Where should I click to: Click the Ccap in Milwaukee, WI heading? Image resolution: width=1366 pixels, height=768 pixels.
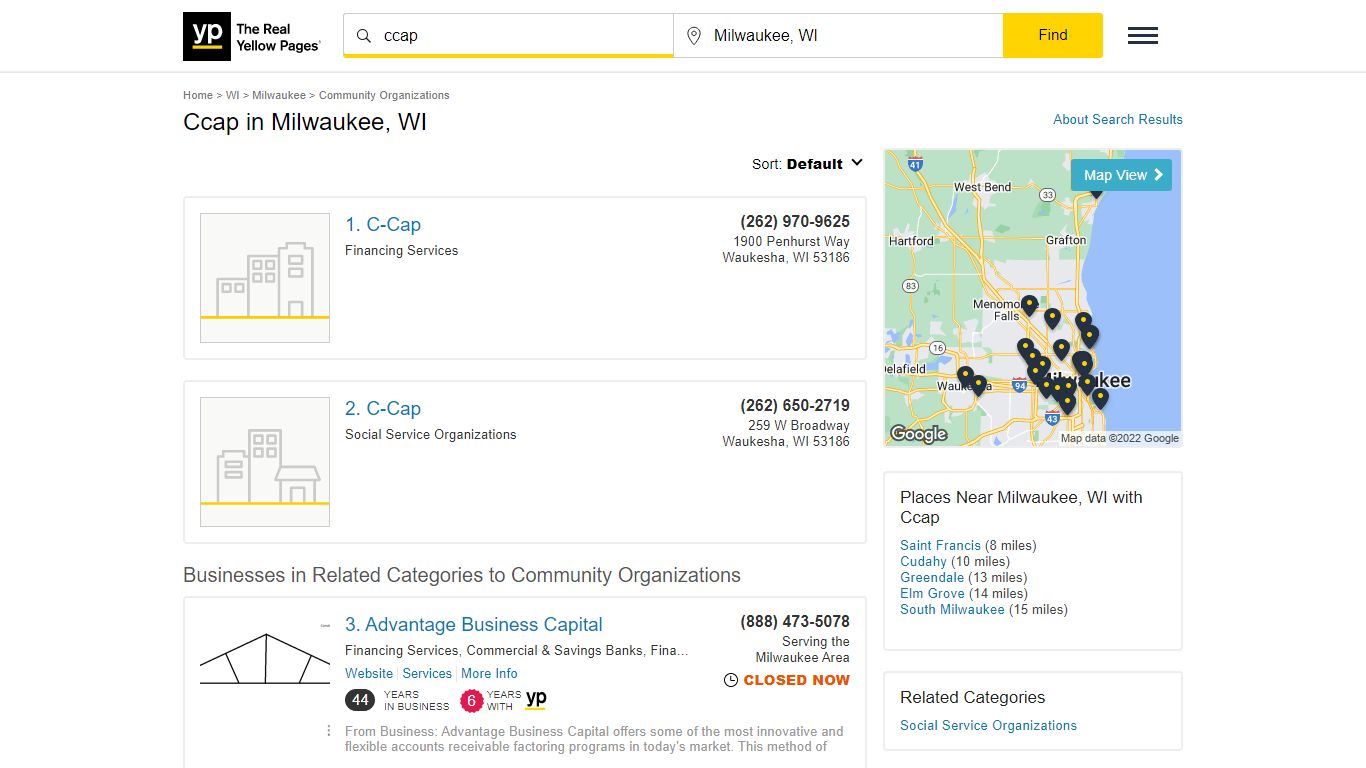pyautogui.click(x=305, y=122)
